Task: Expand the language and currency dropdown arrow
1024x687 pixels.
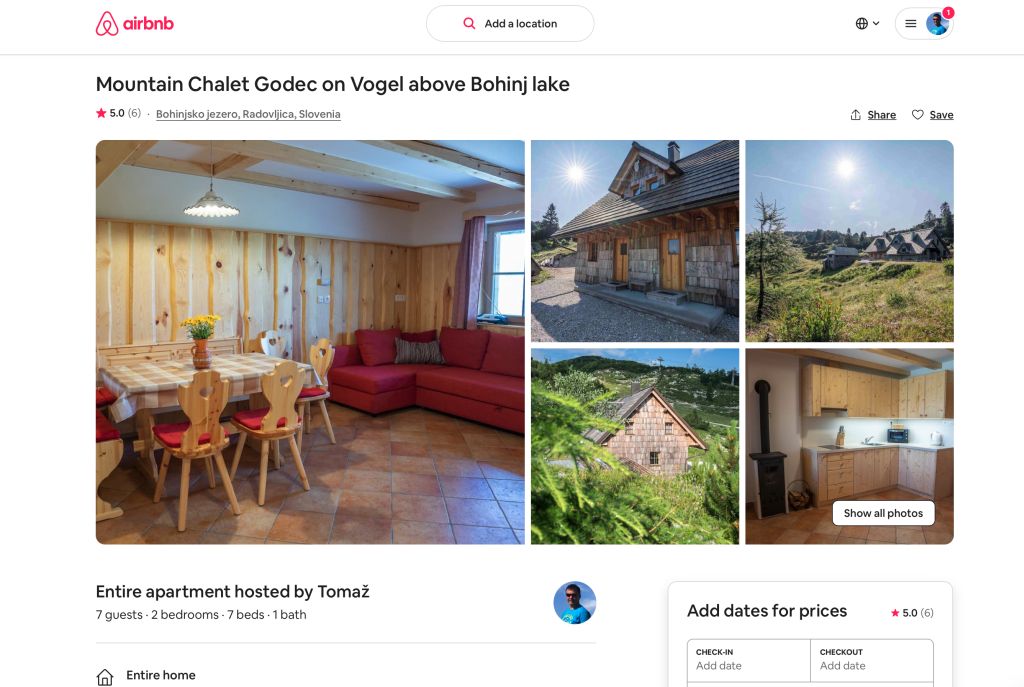Action: tap(877, 24)
